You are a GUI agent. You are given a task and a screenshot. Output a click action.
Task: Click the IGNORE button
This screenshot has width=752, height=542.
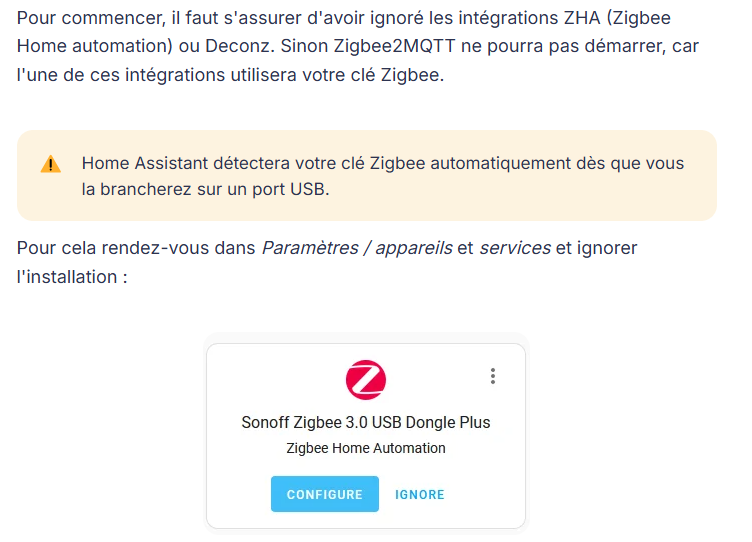pos(420,494)
